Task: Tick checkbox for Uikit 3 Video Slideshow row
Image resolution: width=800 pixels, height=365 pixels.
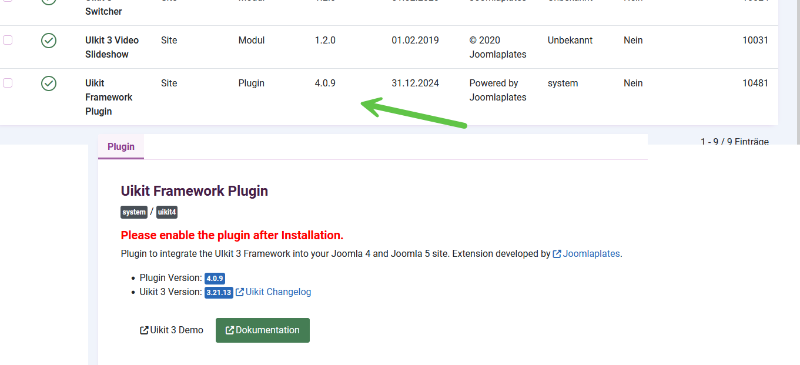Action: [8, 40]
